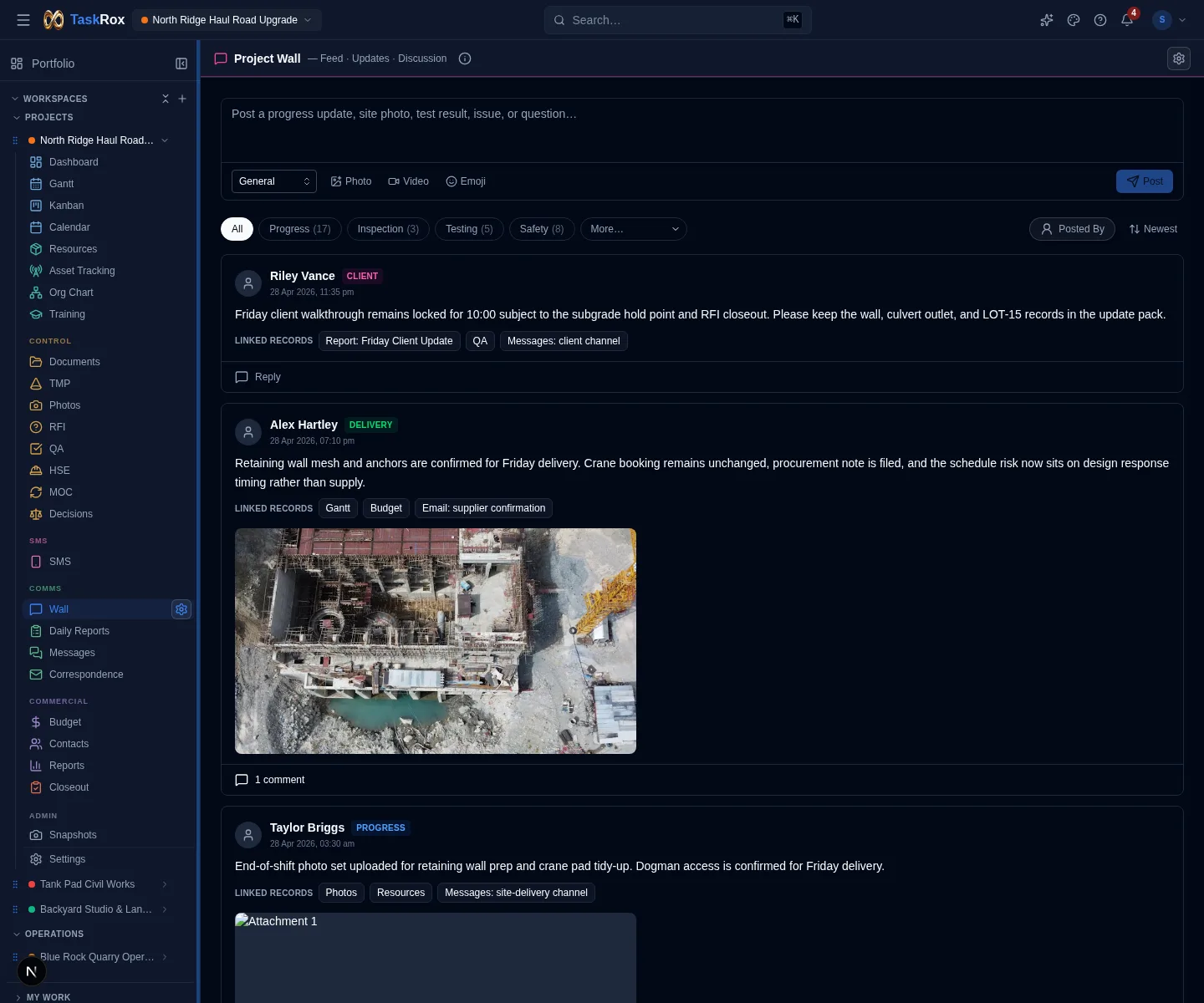Open the project selector North Ridge dropdown
This screenshot has height=1003, width=1204.
[x=227, y=20]
